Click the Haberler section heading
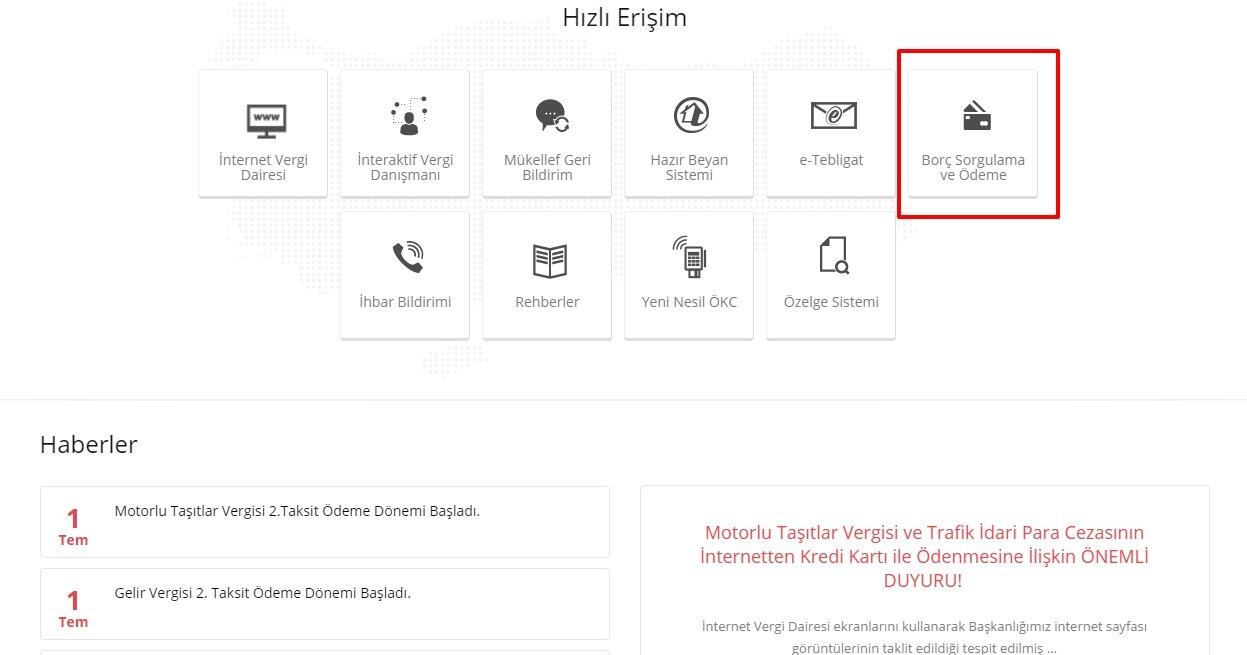 [88, 445]
